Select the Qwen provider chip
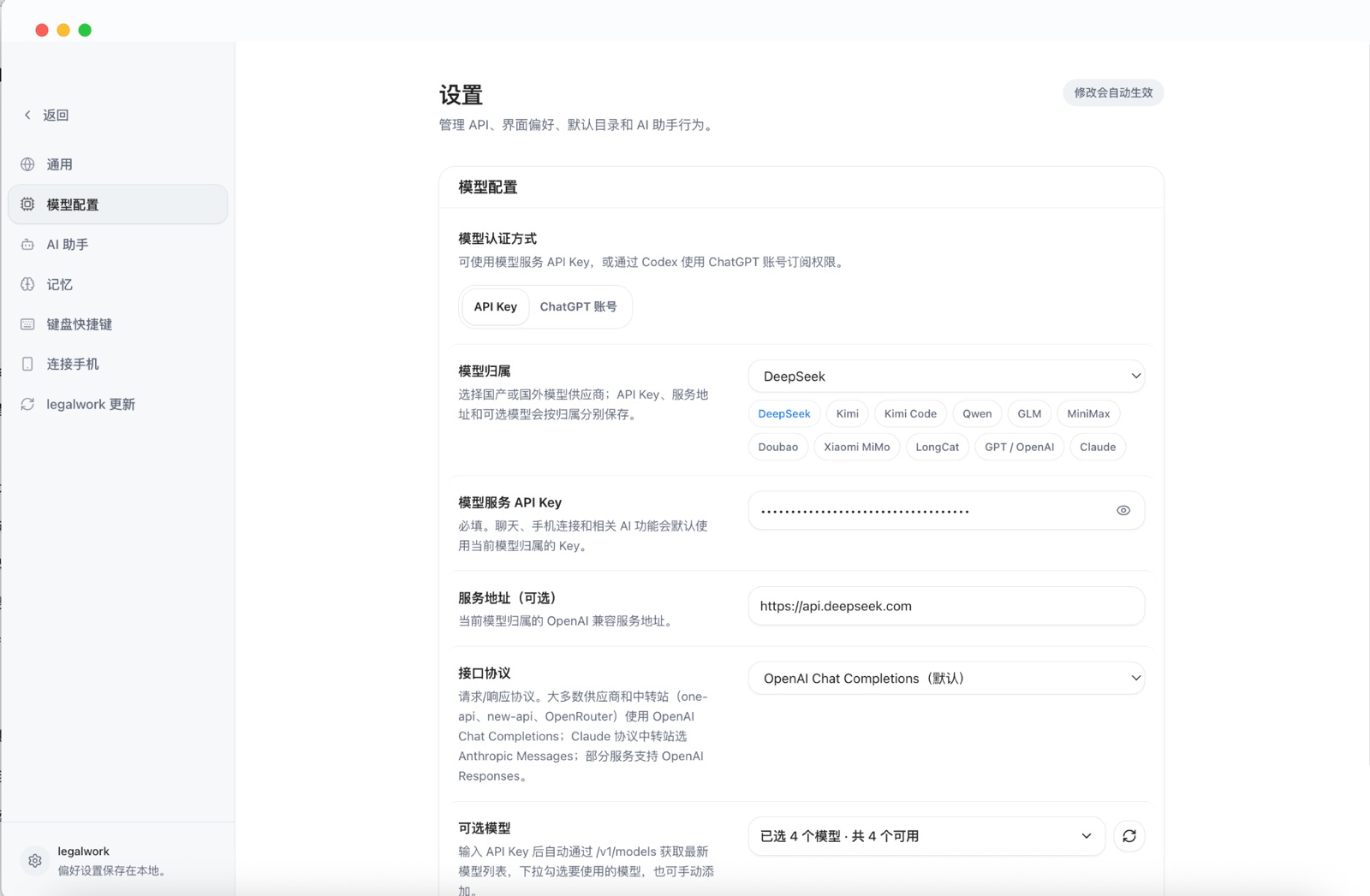Screen dimensions: 1370x896 pyautogui.click(x=977, y=413)
